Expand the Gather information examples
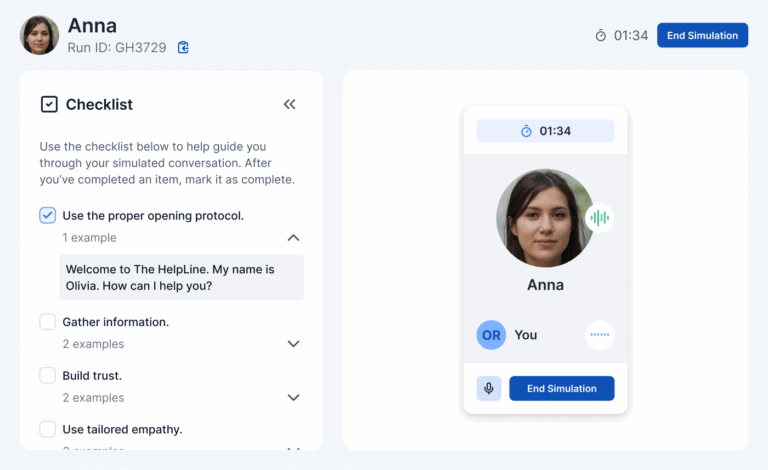The height and width of the screenshot is (470, 768). click(x=293, y=344)
